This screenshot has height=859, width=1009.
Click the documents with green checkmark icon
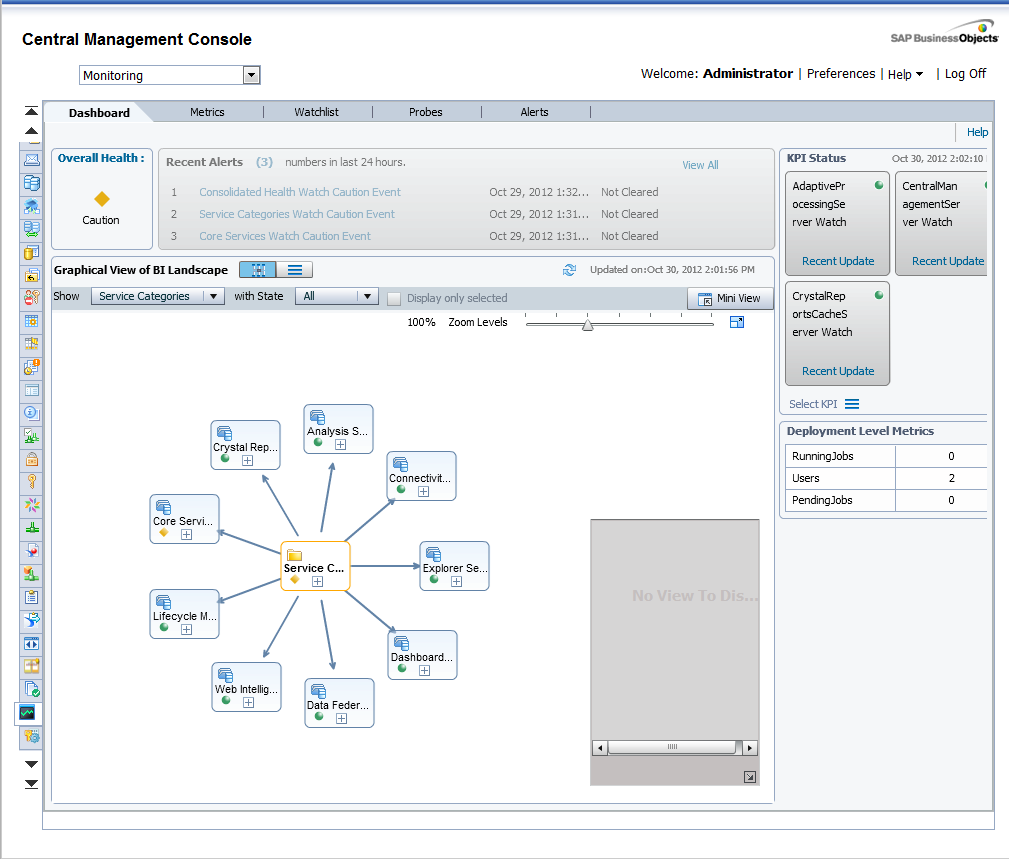tap(32, 689)
